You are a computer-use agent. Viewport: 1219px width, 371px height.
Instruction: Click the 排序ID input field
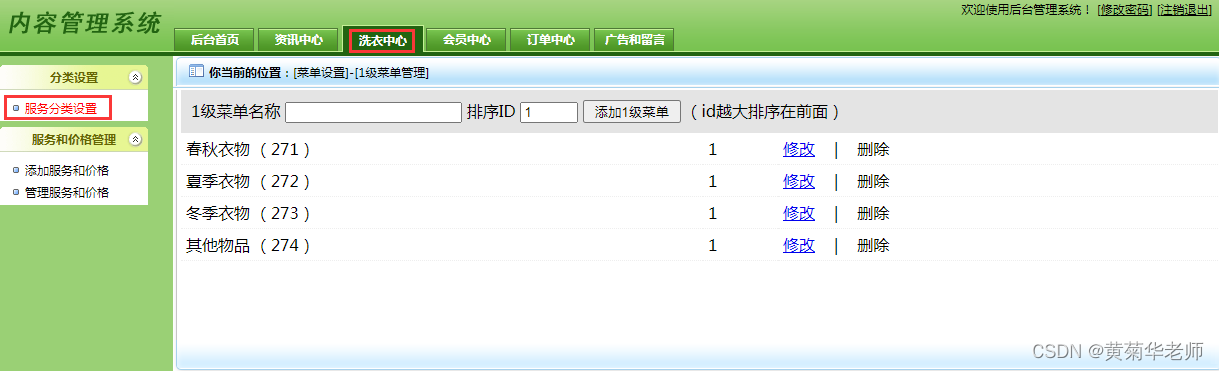click(x=548, y=112)
